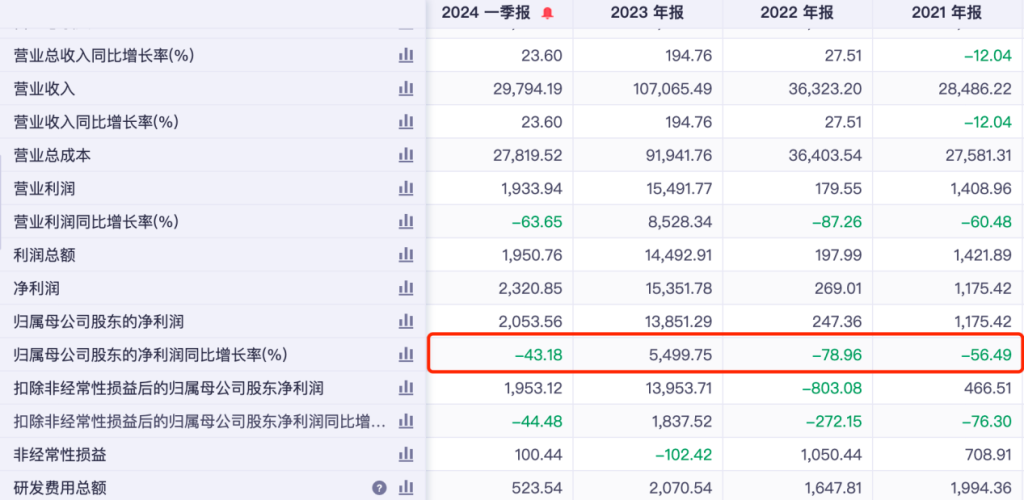Select the 2021 年报 column header
The height and width of the screenshot is (500, 1024).
tap(947, 13)
